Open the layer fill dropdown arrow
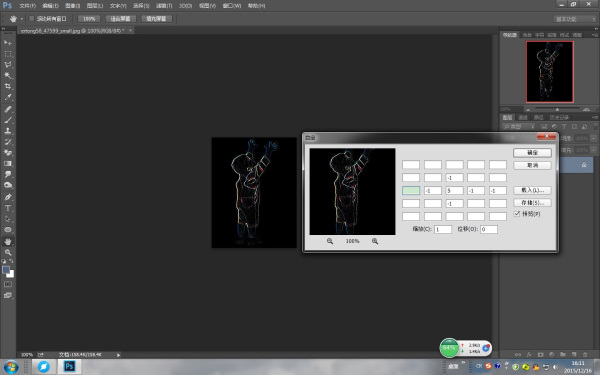600x375 pixels. (x=594, y=150)
